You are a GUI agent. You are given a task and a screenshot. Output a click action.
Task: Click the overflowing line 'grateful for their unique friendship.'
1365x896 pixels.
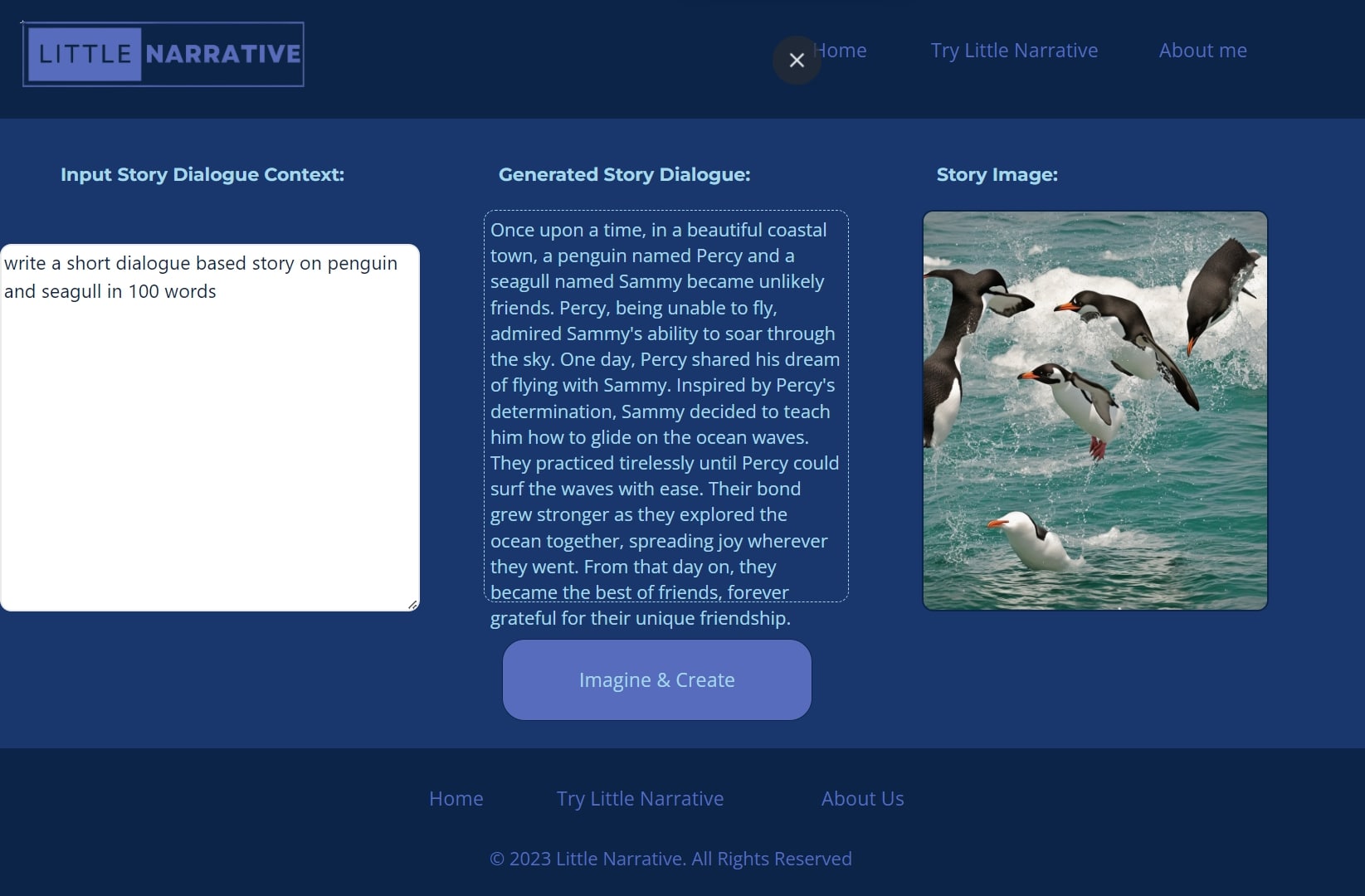(x=640, y=618)
